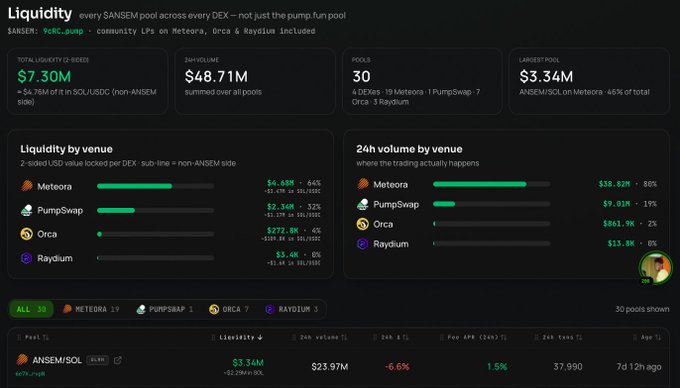Click the 30 pools shown label
The width and height of the screenshot is (680, 388).
[642, 309]
